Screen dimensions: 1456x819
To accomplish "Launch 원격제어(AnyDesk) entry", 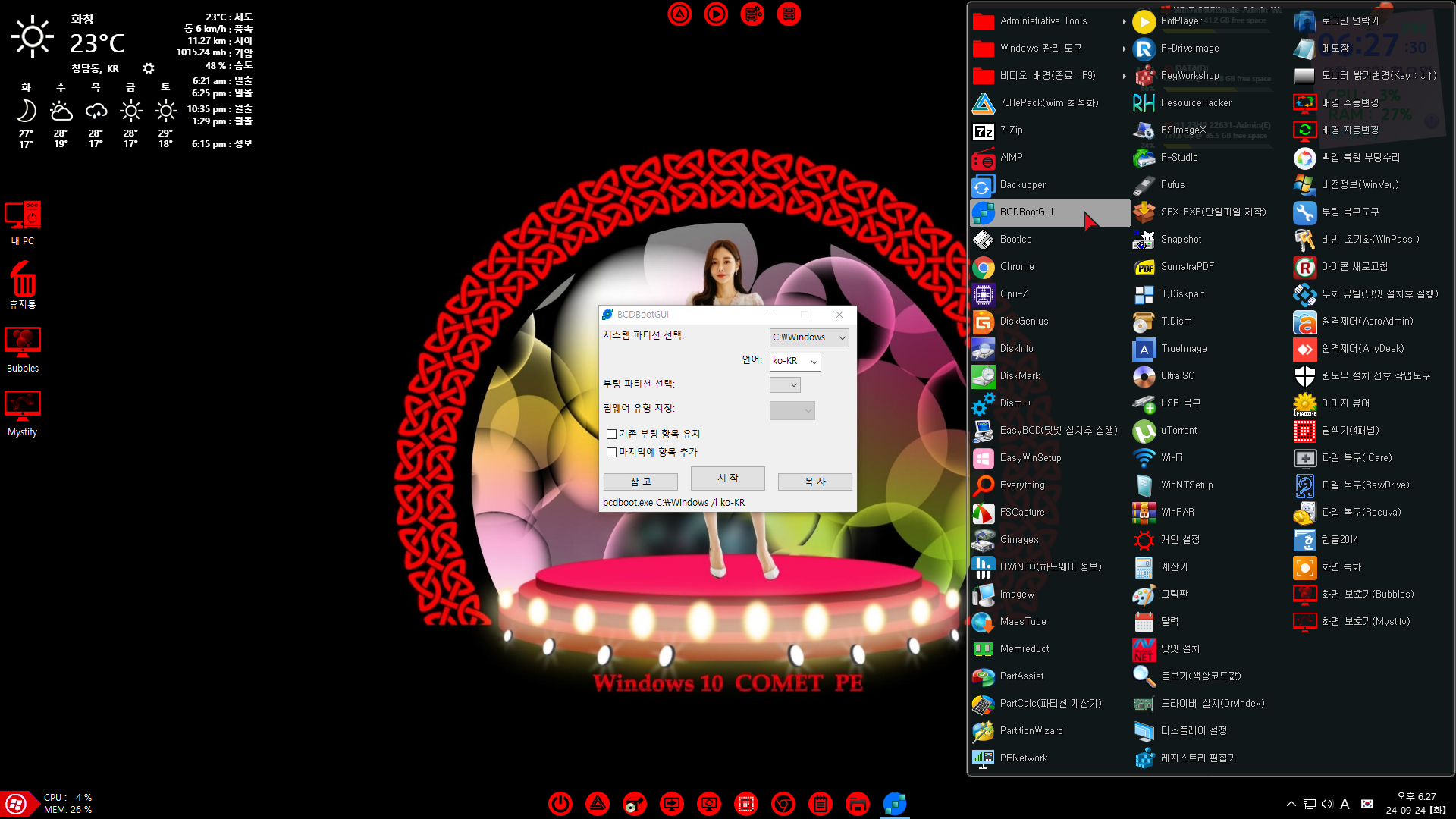I will tap(1371, 349).
